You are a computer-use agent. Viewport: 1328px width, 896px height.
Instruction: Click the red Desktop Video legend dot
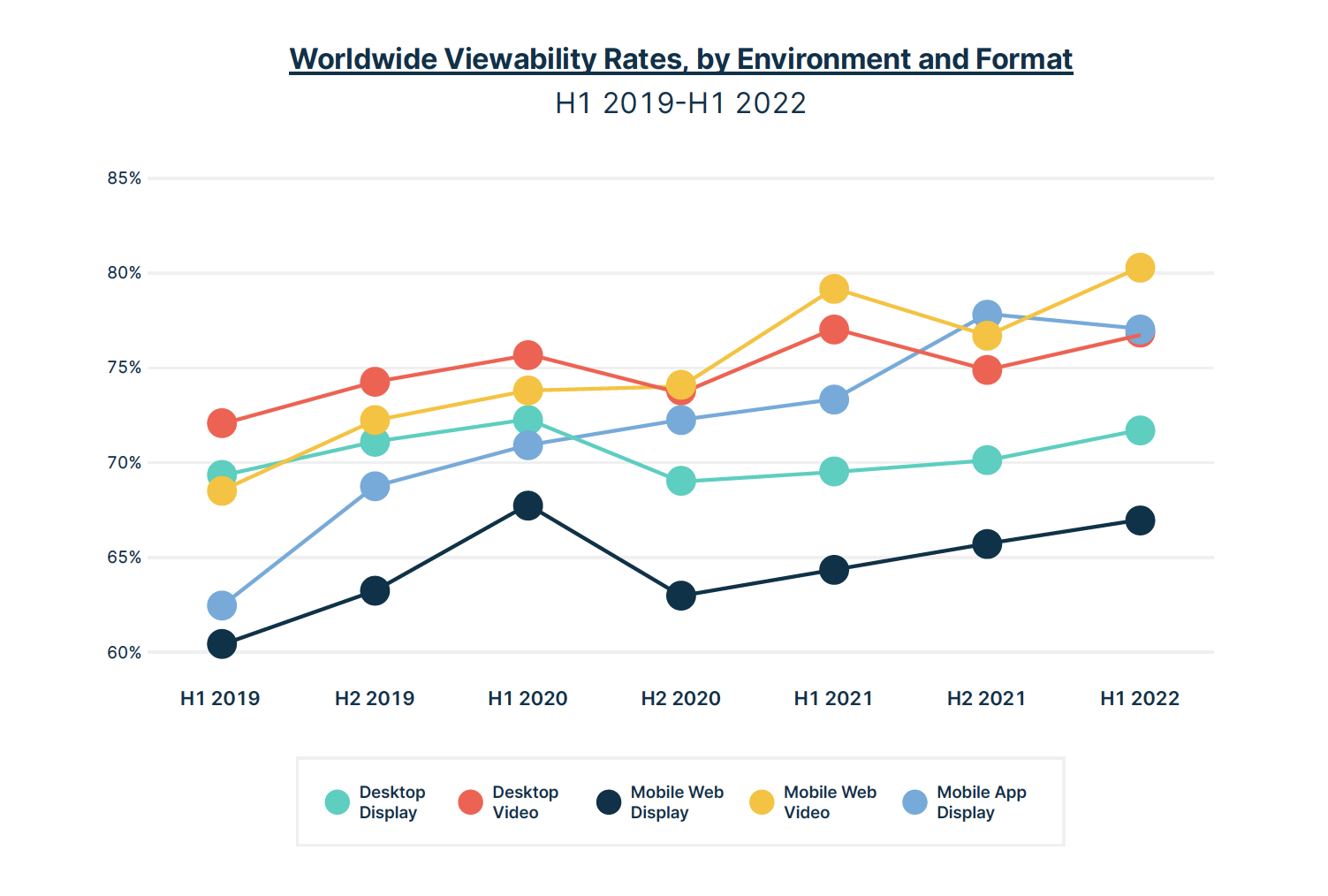click(x=471, y=802)
